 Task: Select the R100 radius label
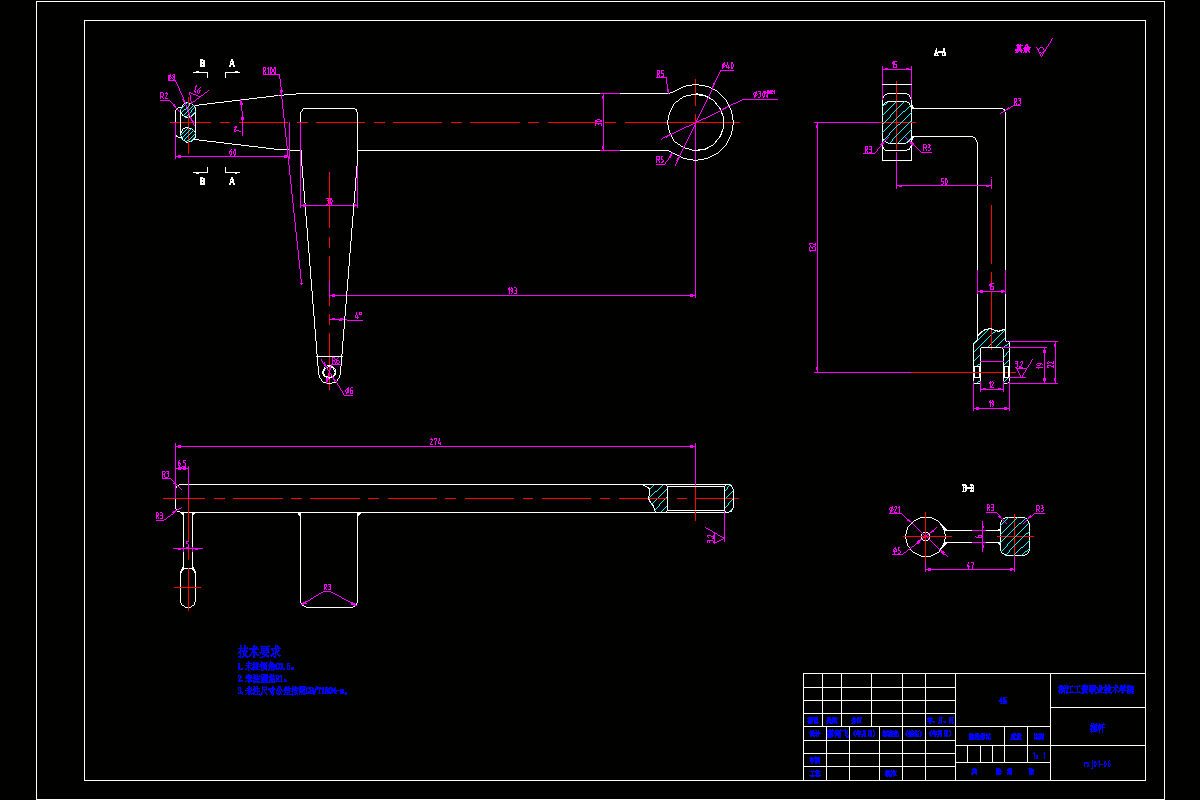pos(269,71)
